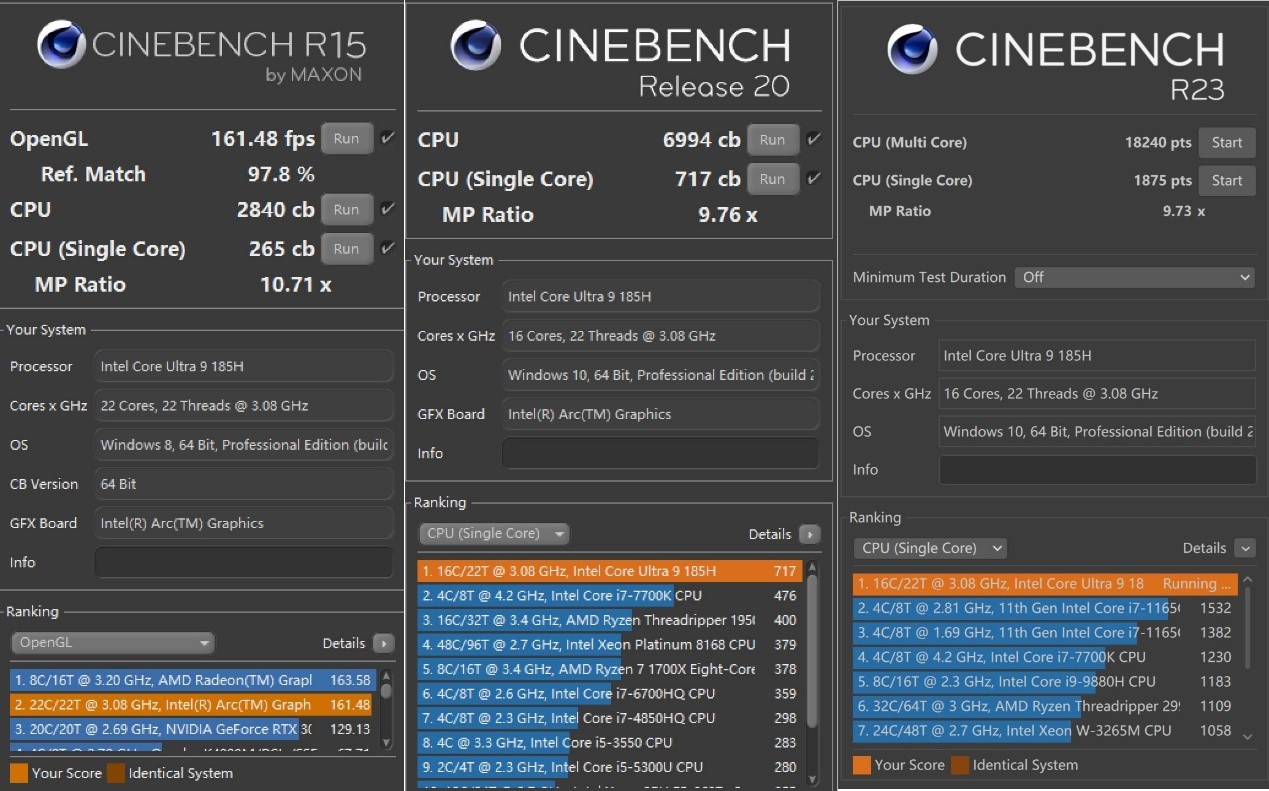Toggle the OpenGL test checkbox in R15

[x=388, y=138]
